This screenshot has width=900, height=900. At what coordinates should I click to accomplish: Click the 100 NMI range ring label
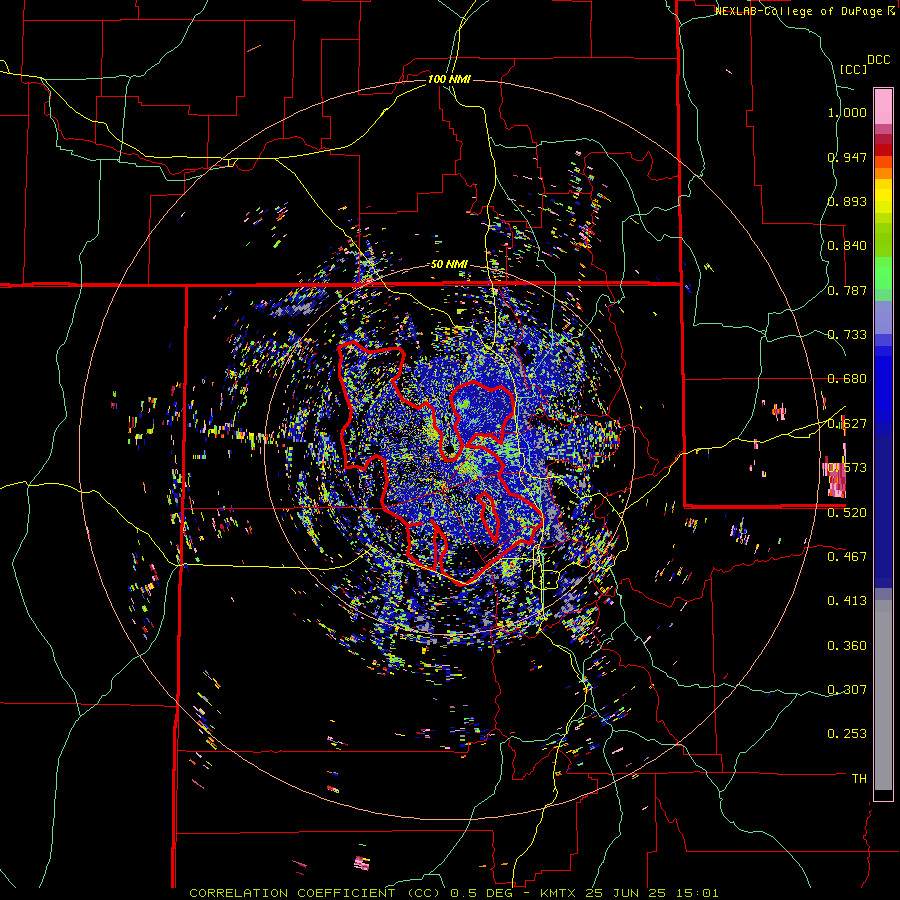click(x=449, y=79)
